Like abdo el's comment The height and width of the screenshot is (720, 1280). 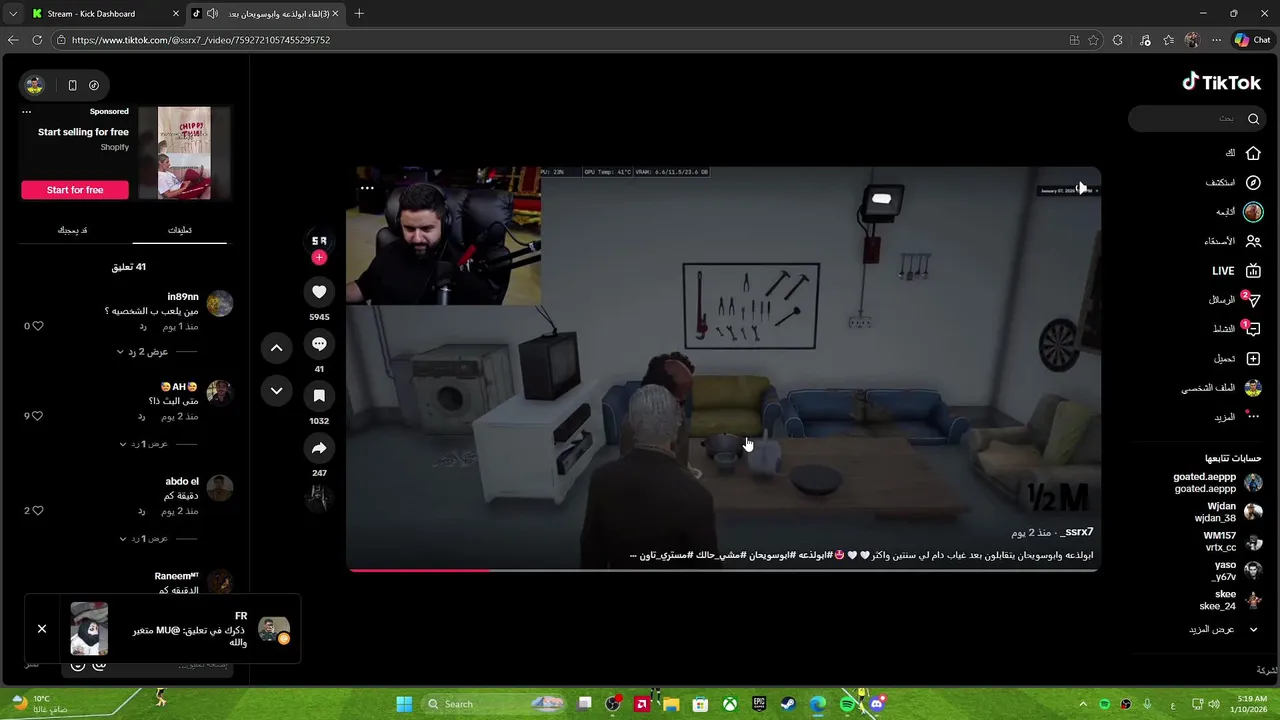(x=38, y=510)
